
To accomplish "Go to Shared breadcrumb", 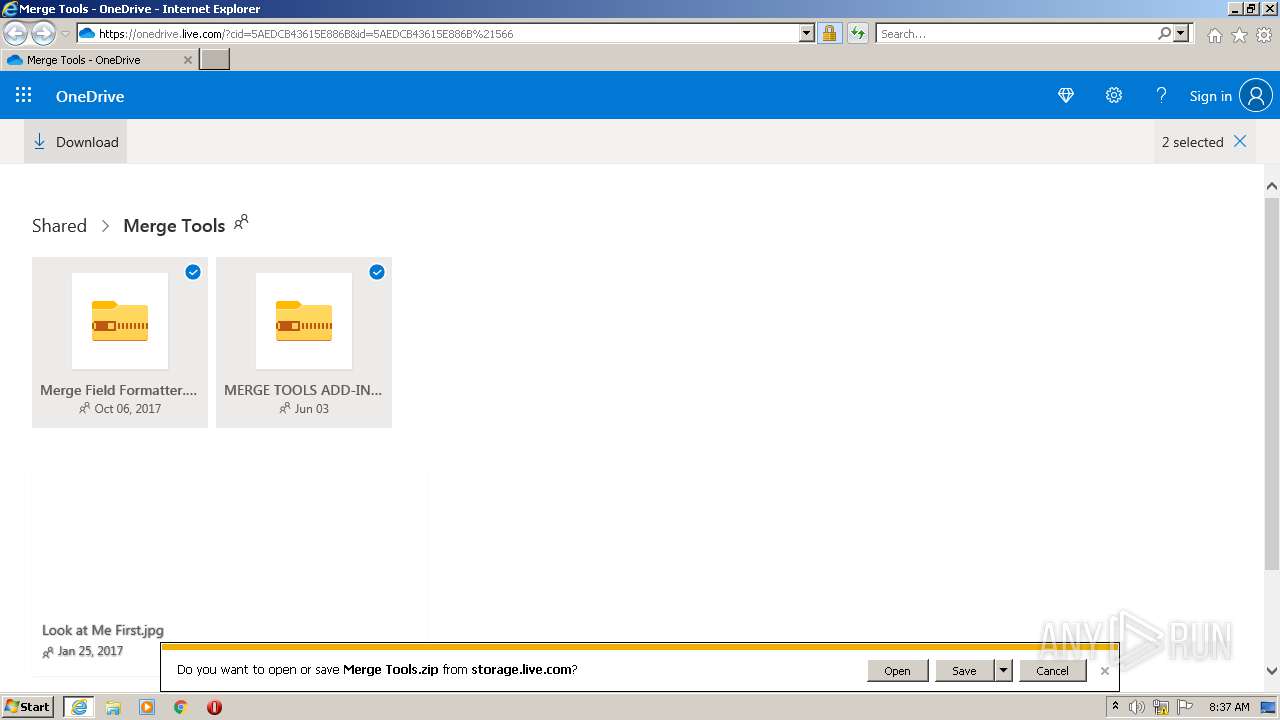I will 59,225.
